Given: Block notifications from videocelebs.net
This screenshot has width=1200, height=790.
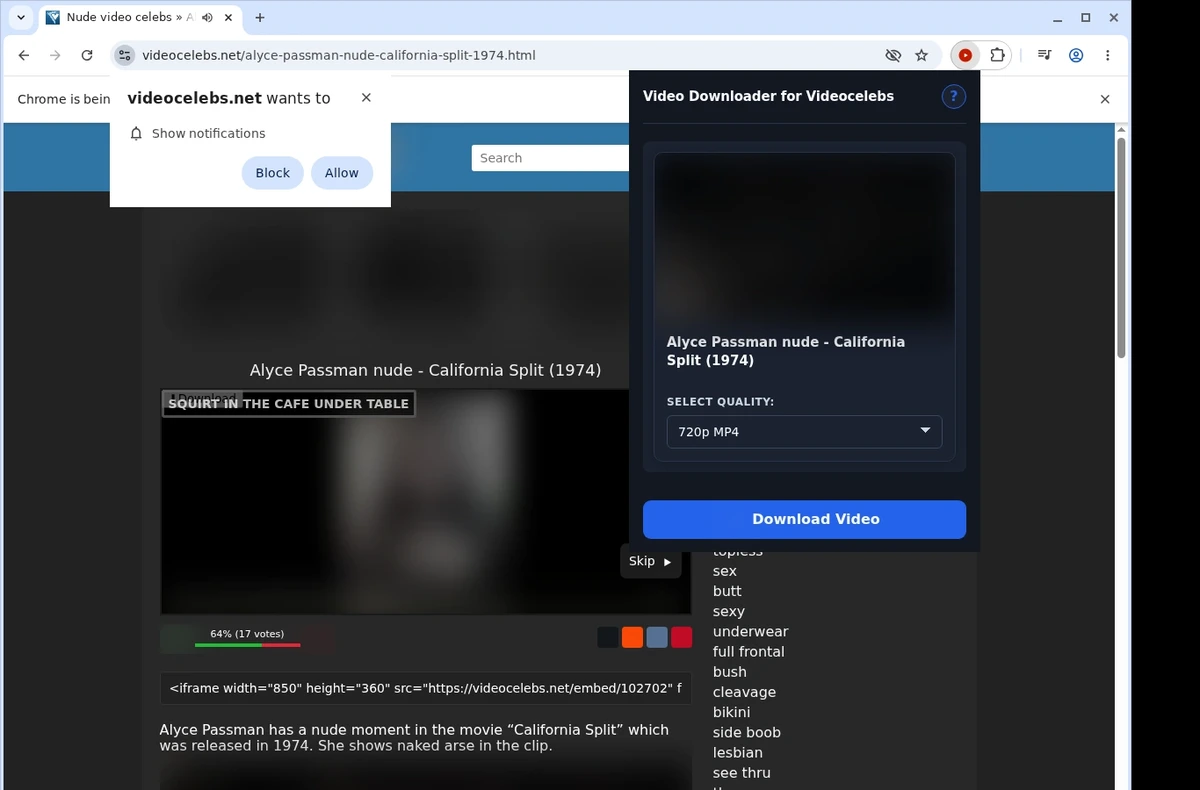Looking at the screenshot, I should coord(272,173).
